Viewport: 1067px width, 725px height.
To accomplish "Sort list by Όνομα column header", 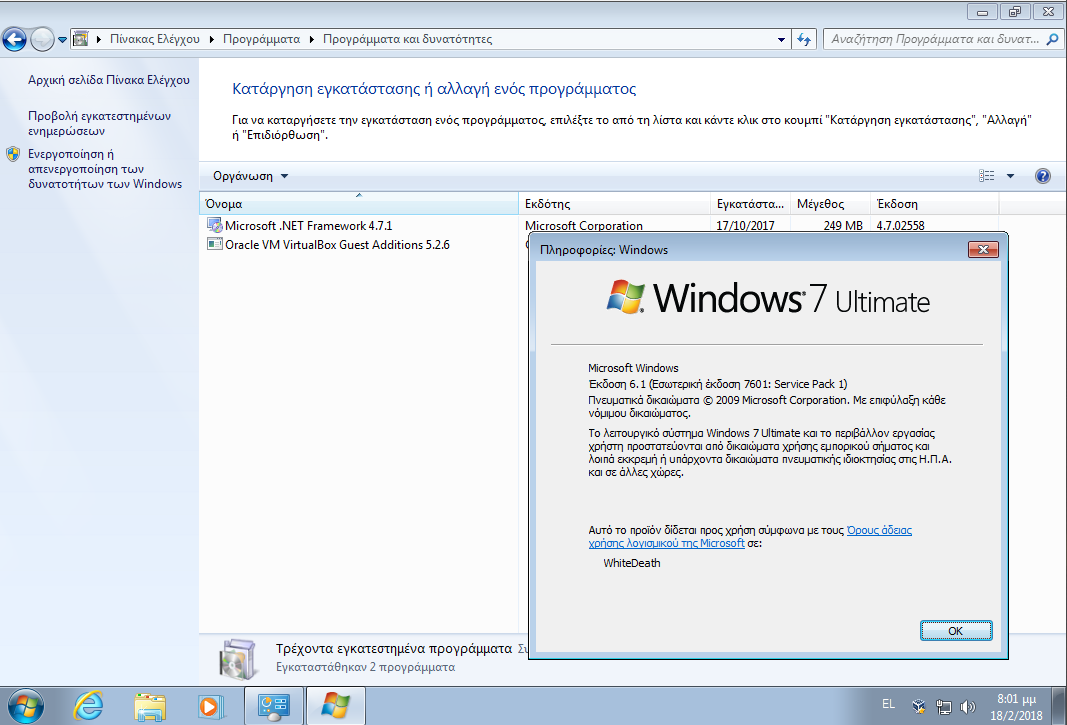I will (x=359, y=204).
